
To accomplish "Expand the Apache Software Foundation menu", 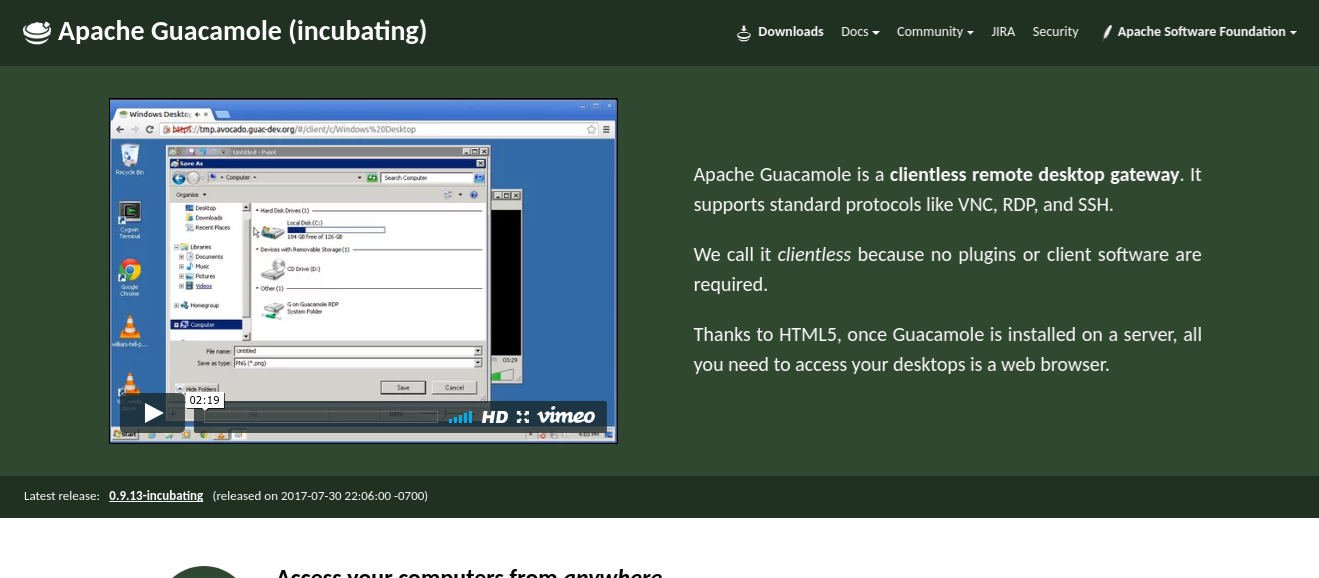I will click(1207, 32).
